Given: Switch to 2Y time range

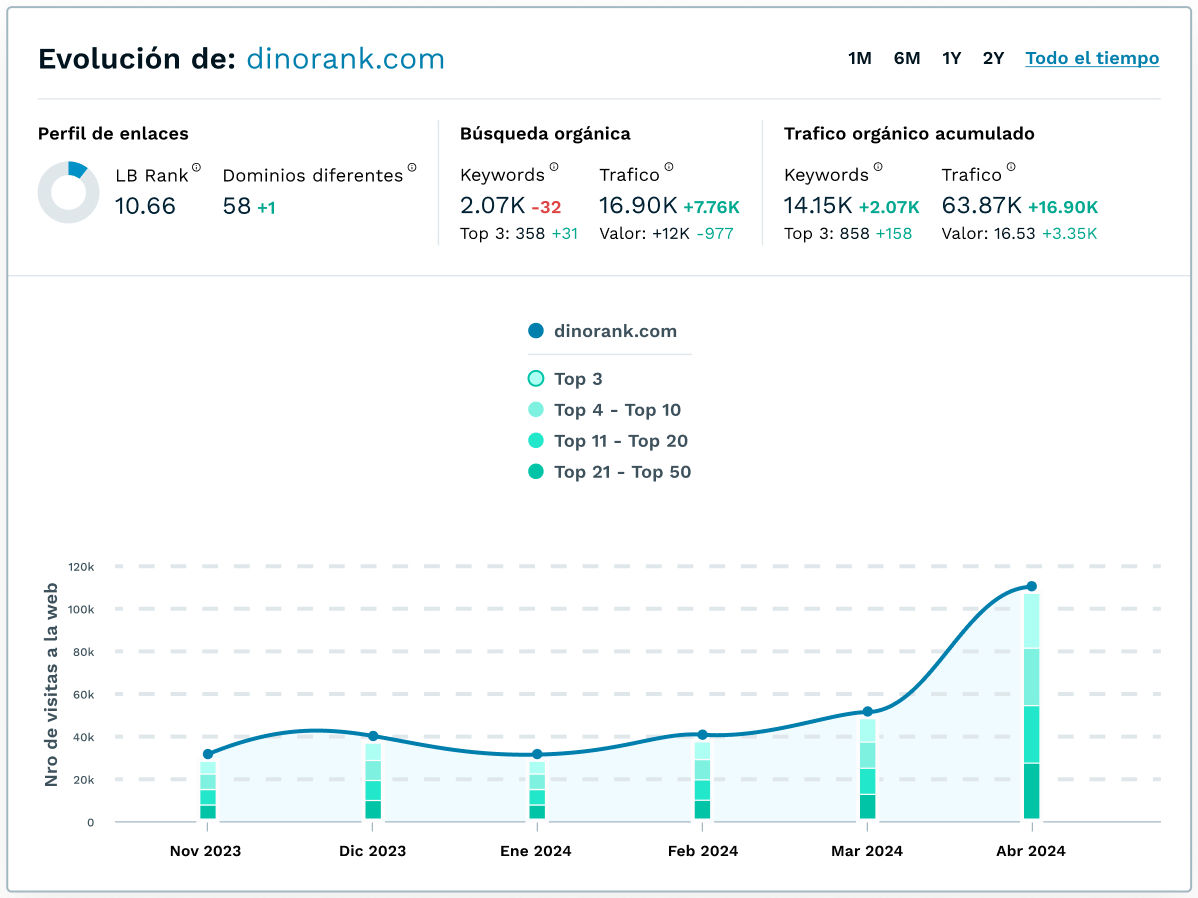Looking at the screenshot, I should pos(993,58).
